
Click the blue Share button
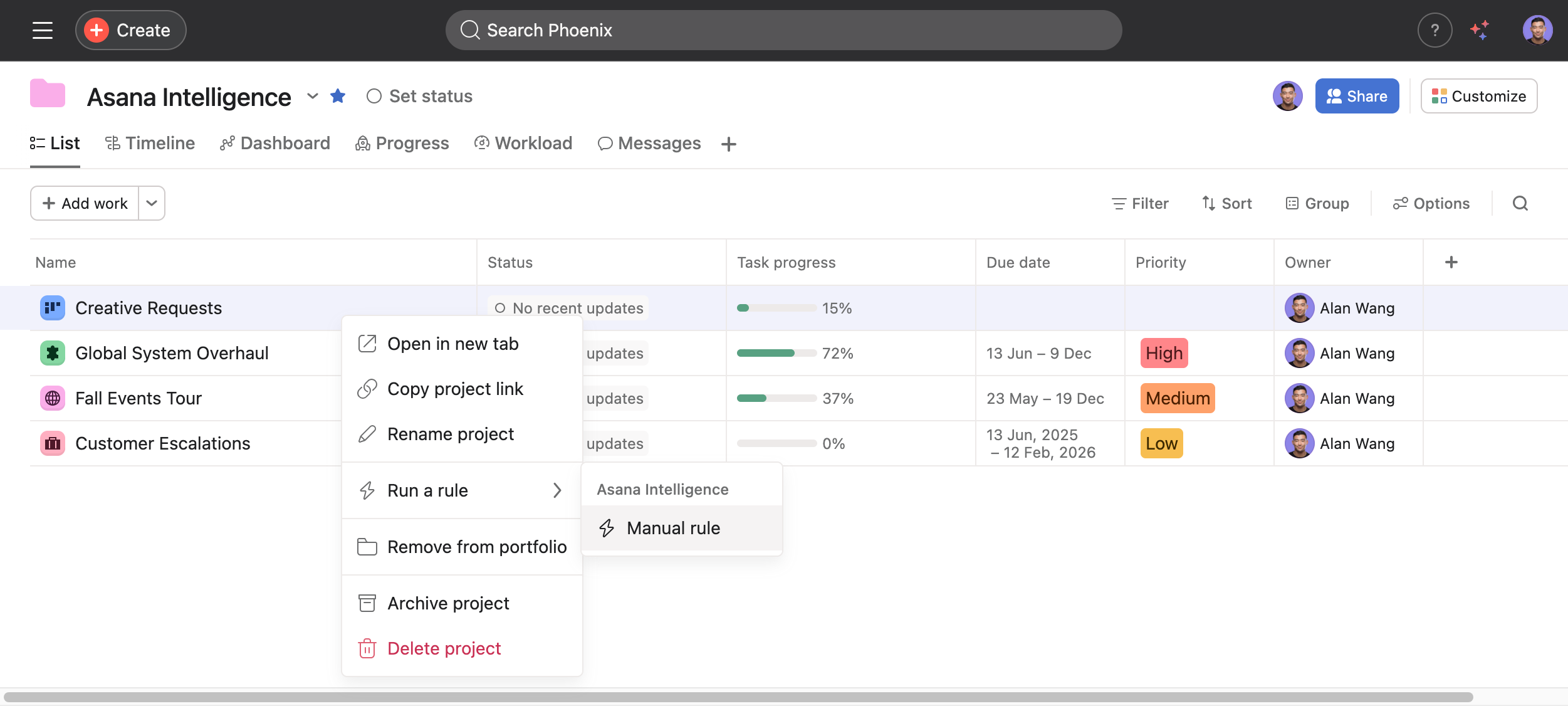click(1357, 96)
